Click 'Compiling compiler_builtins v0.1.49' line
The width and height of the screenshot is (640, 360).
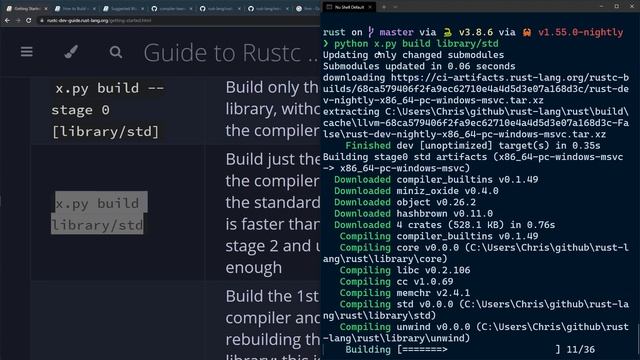[x=439, y=236]
